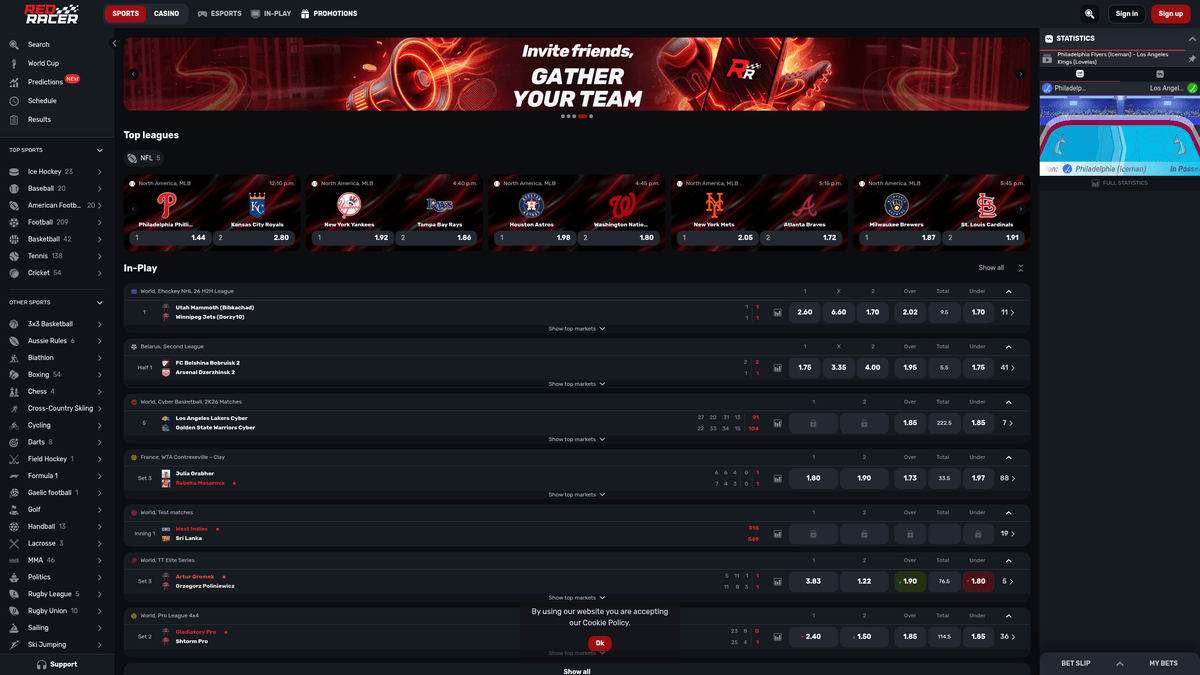Switch to the SPORTS tab

point(126,14)
